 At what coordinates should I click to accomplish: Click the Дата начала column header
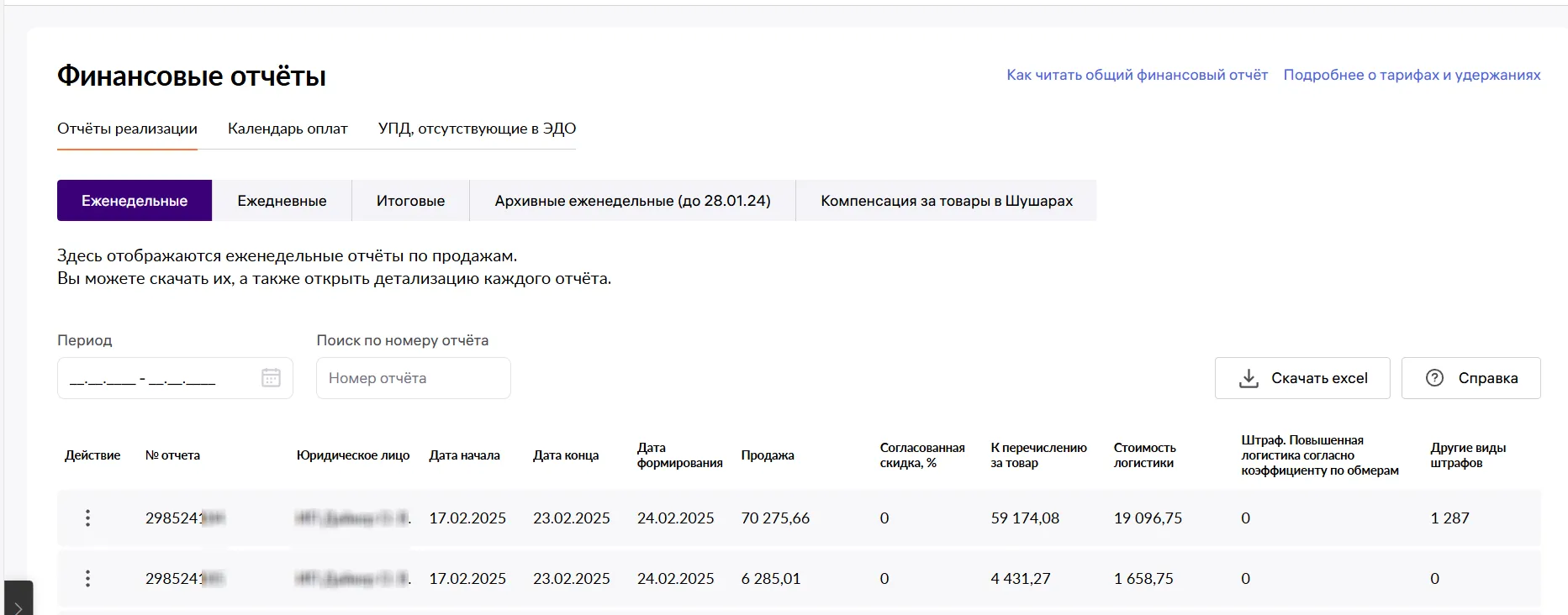464,455
